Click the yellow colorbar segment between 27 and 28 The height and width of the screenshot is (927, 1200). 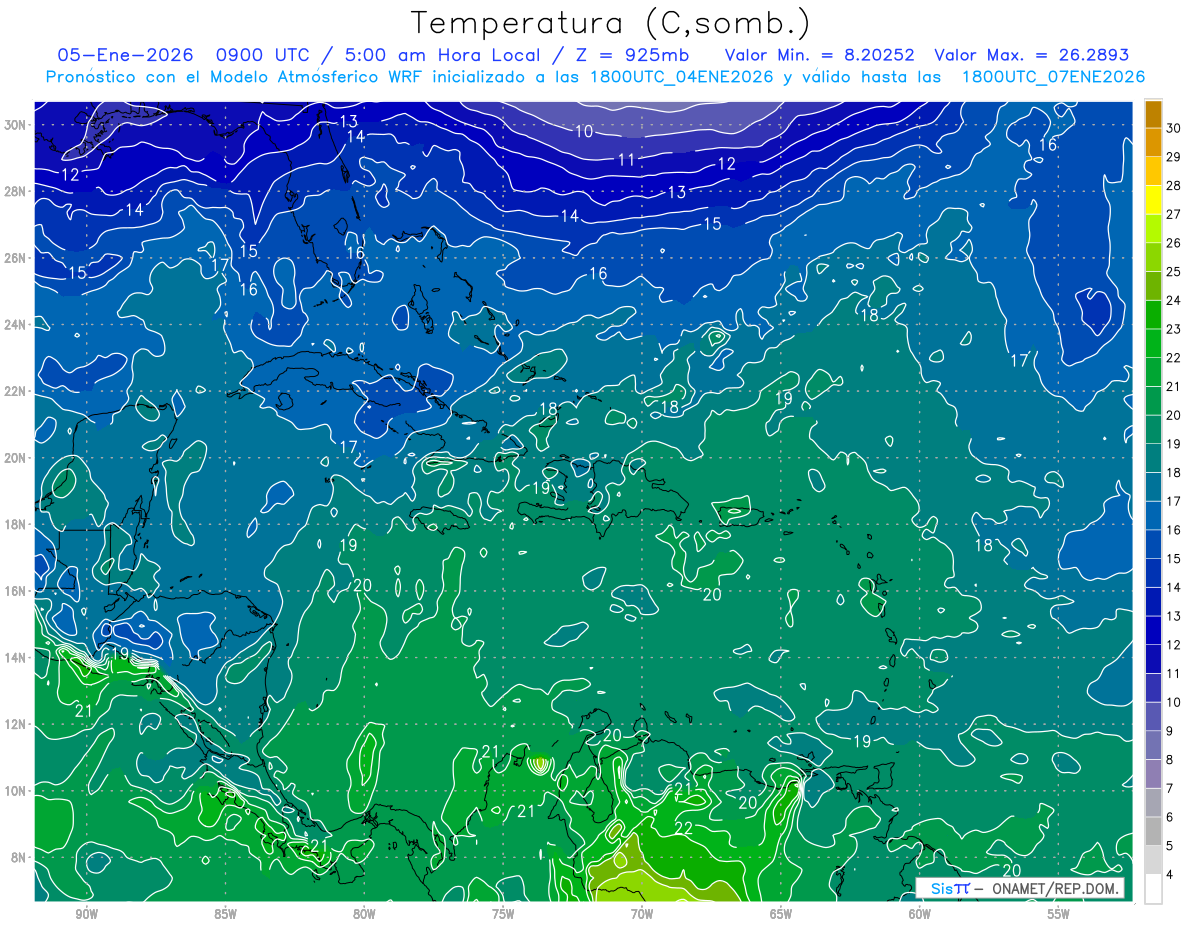[x=1153, y=200]
